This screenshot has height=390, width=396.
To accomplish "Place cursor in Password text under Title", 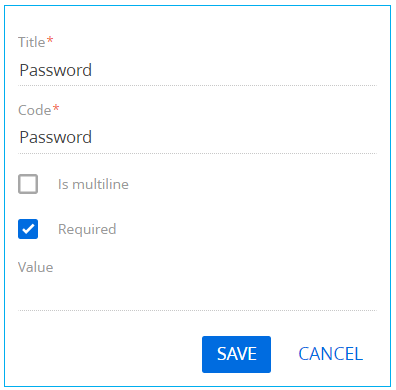I will tap(55, 70).
